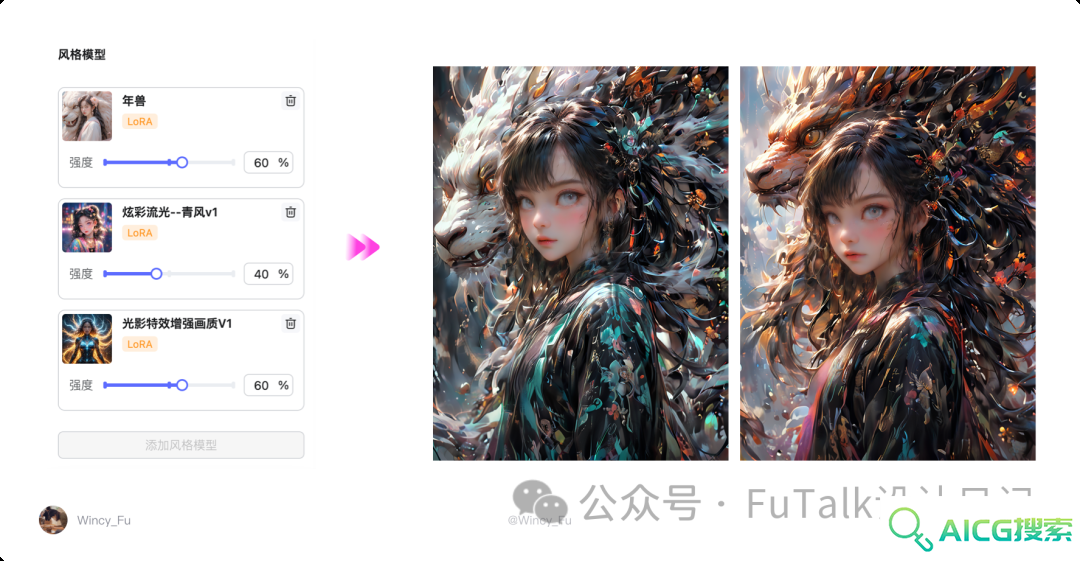Click the pink double-arrow icon
The image size is (1080, 561).
point(363,247)
